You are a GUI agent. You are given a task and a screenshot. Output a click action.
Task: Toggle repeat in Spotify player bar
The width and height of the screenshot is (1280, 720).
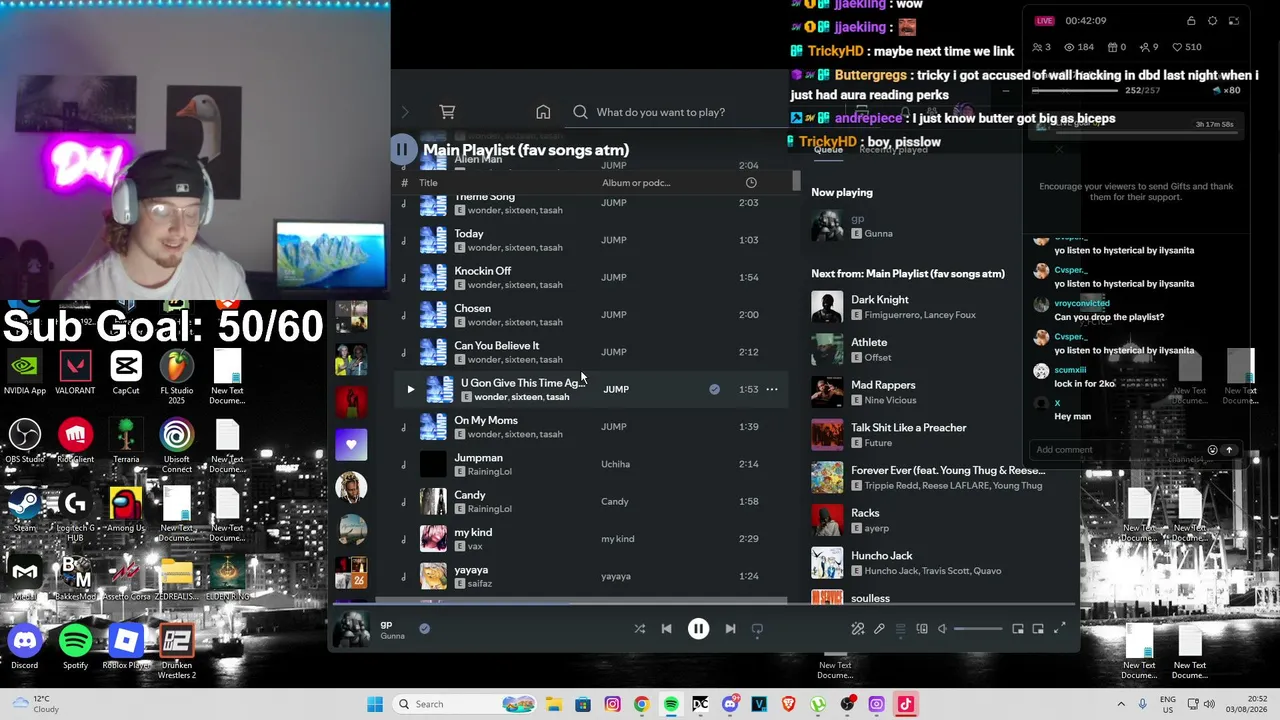click(757, 629)
